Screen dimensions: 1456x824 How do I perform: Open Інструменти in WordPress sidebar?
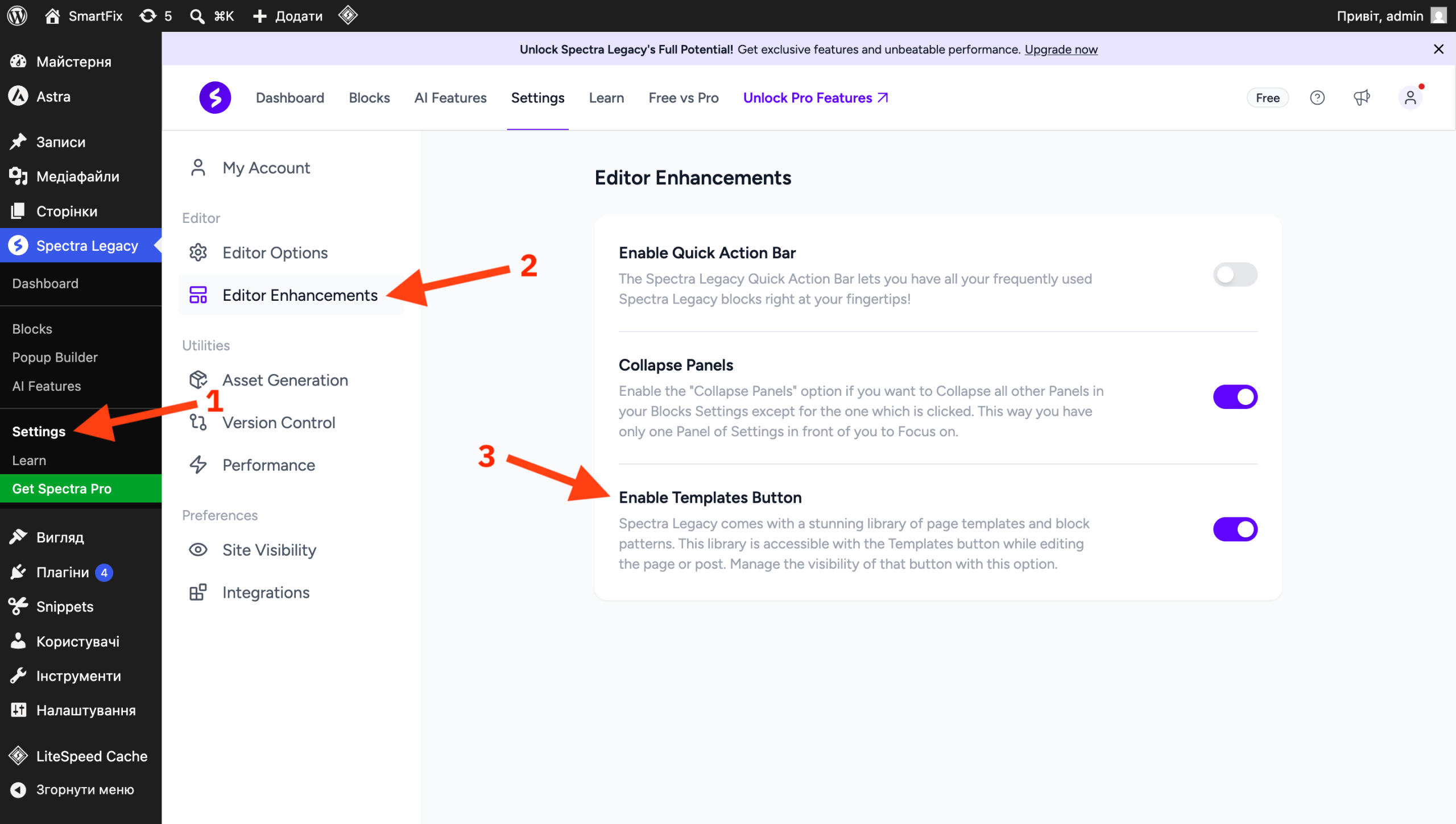tap(81, 676)
